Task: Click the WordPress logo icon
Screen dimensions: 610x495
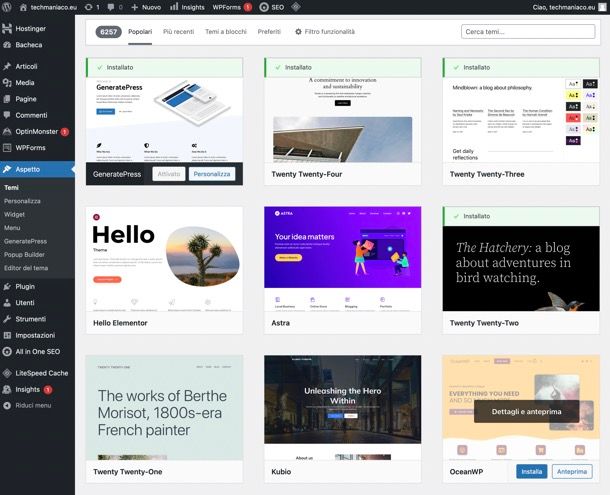Action: coord(6,7)
